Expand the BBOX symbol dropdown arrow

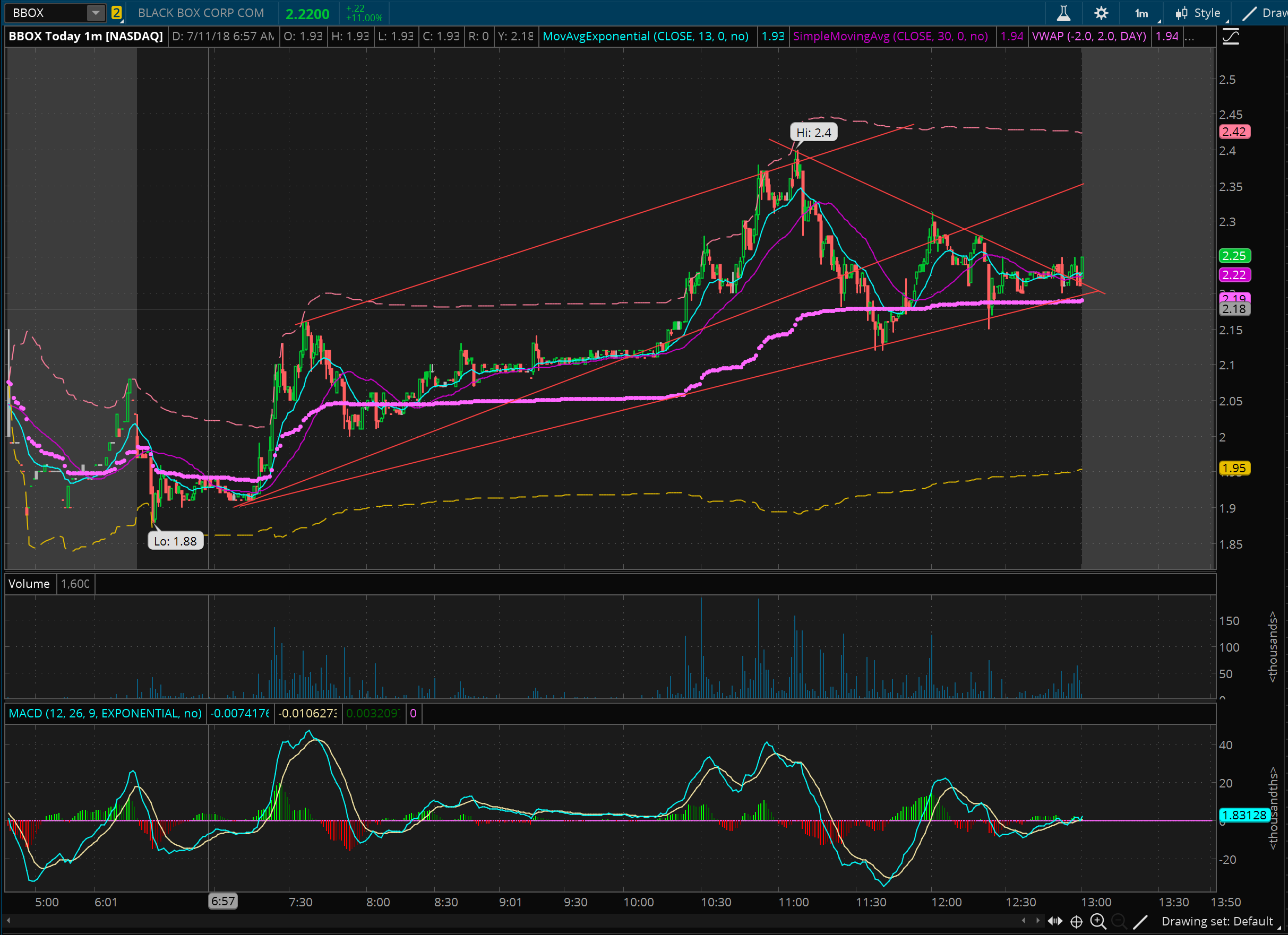(96, 13)
